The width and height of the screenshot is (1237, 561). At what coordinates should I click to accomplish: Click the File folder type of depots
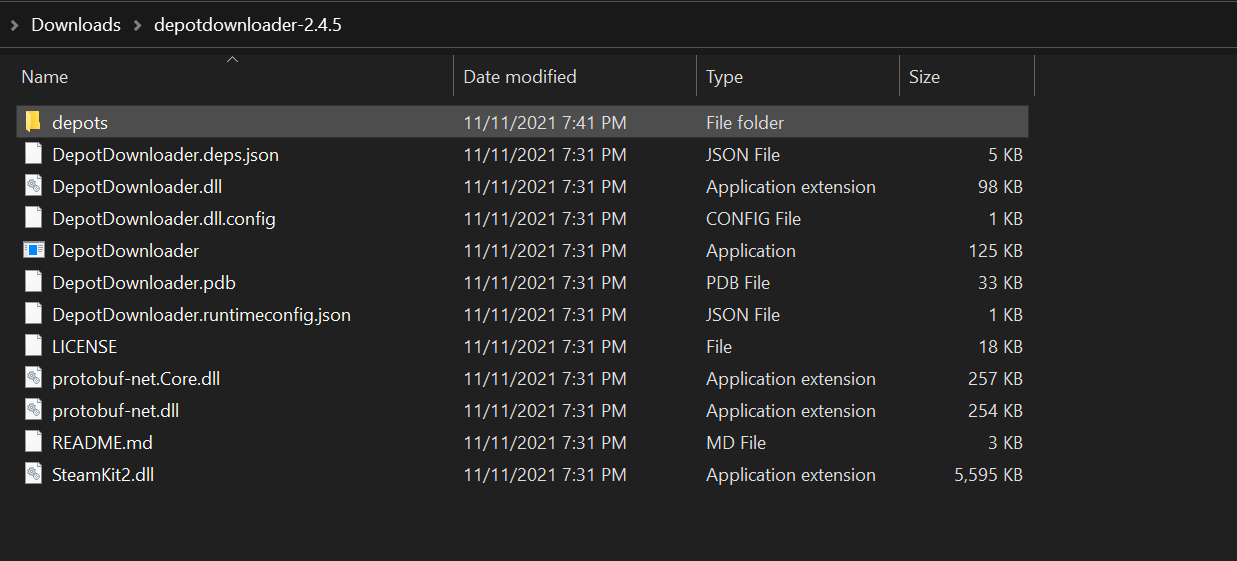coord(745,123)
